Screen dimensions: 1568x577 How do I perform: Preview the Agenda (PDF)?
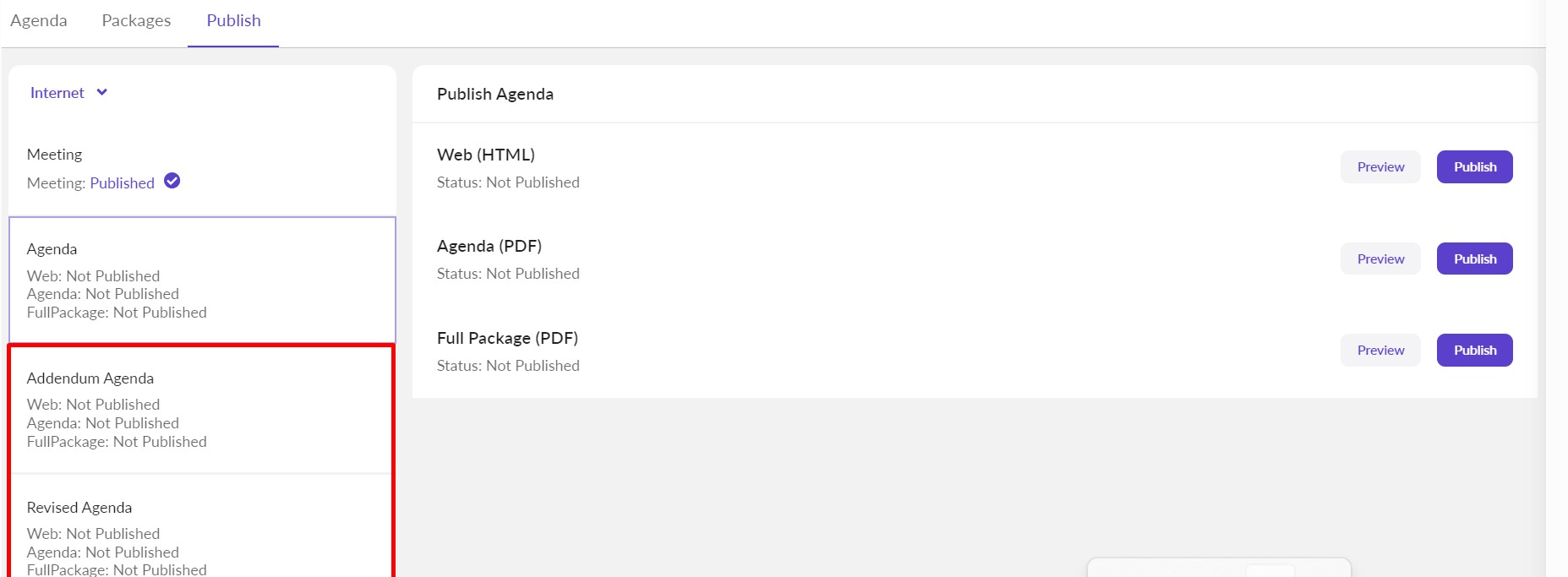[x=1380, y=259]
